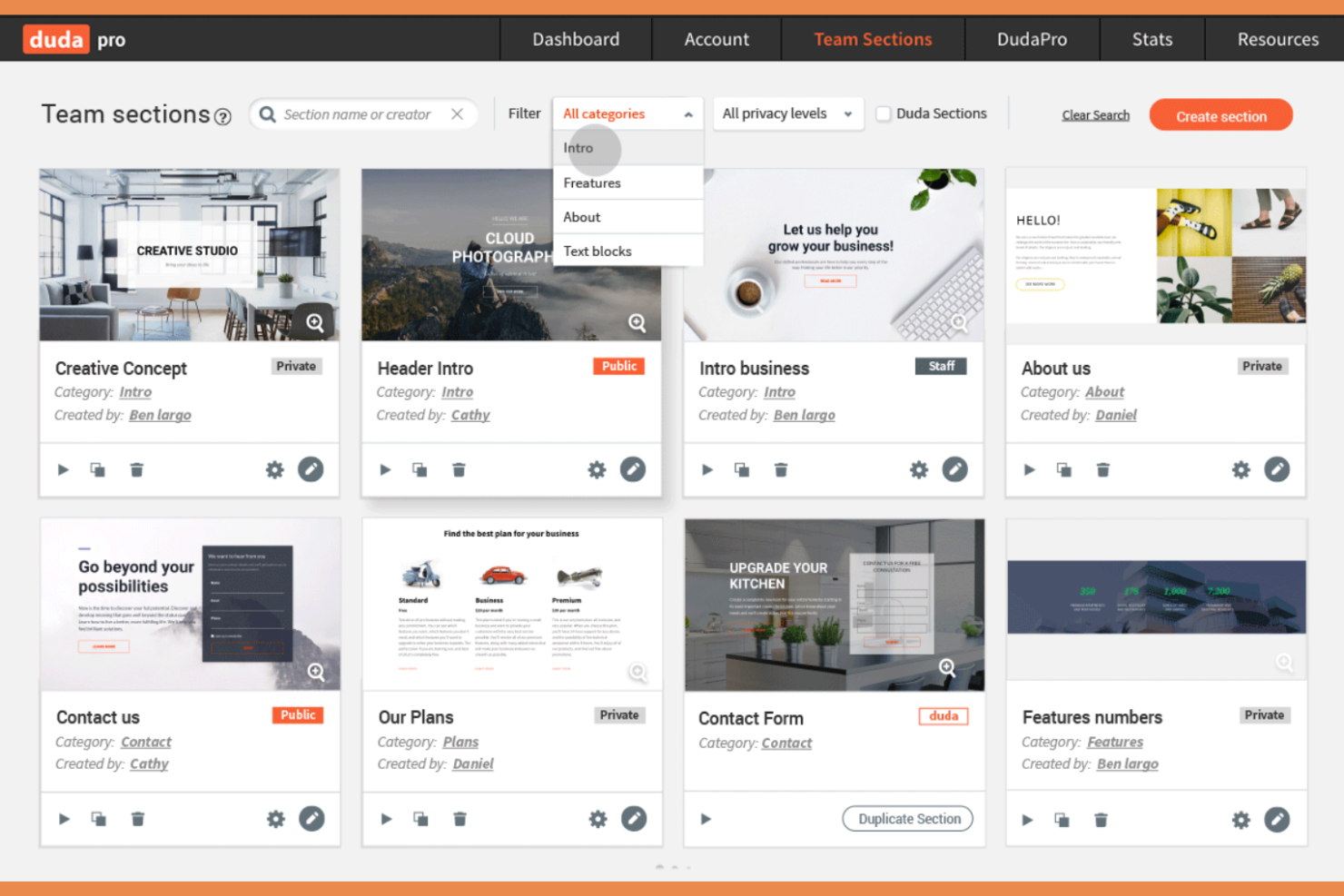Screen dimensions: 1344x896
Task: Duplicate the Contact us section icon
Action: (98, 820)
